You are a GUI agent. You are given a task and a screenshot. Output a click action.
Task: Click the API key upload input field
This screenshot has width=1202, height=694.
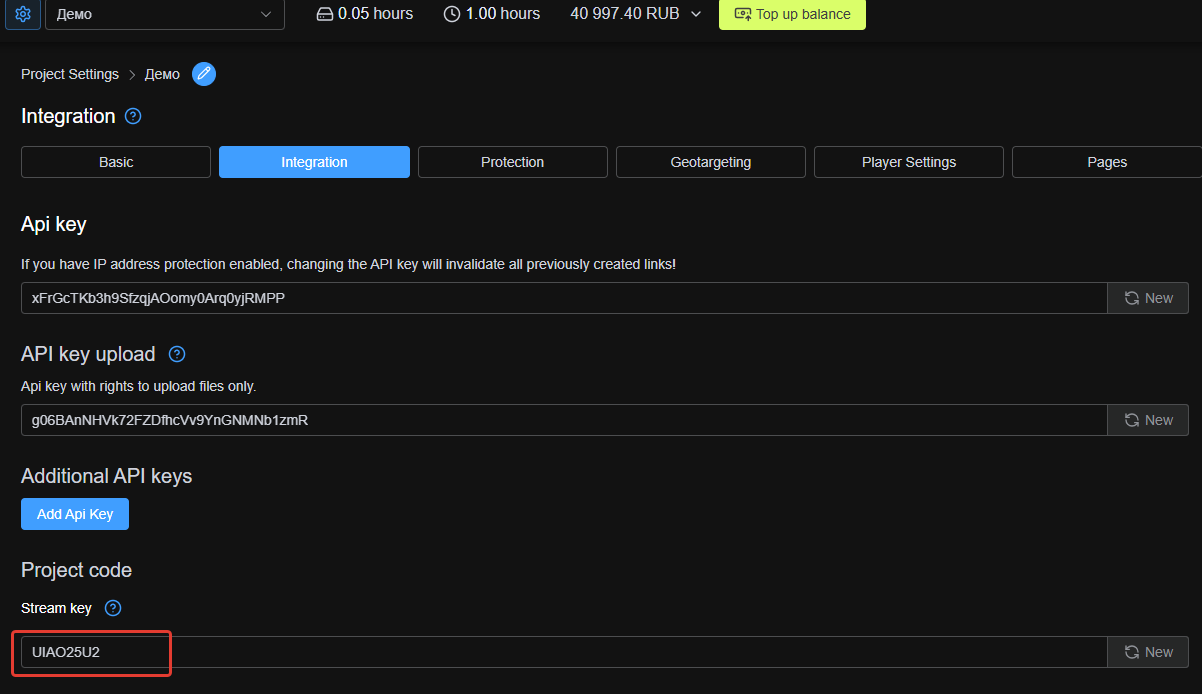[564, 420]
